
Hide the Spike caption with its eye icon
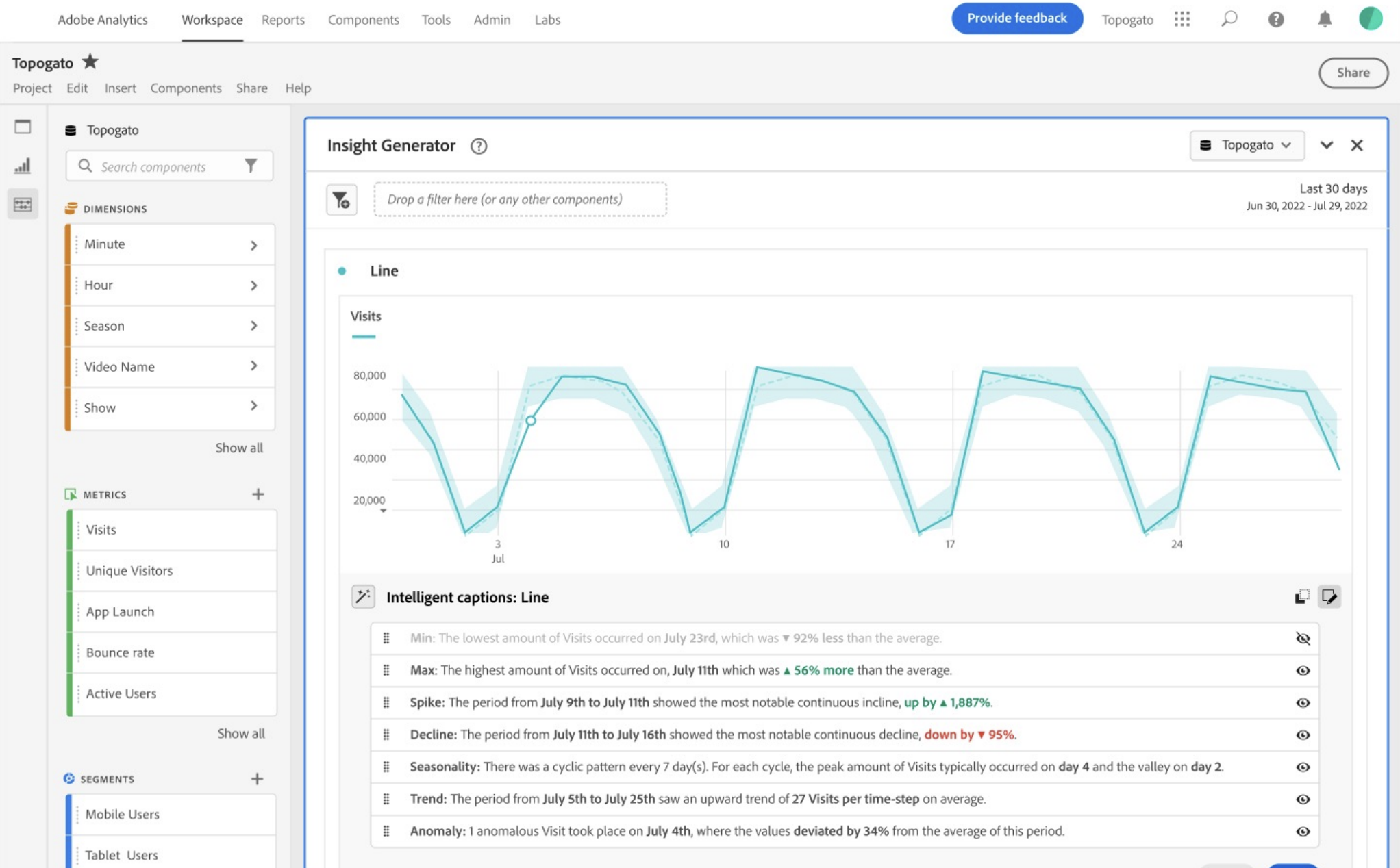coord(1302,702)
